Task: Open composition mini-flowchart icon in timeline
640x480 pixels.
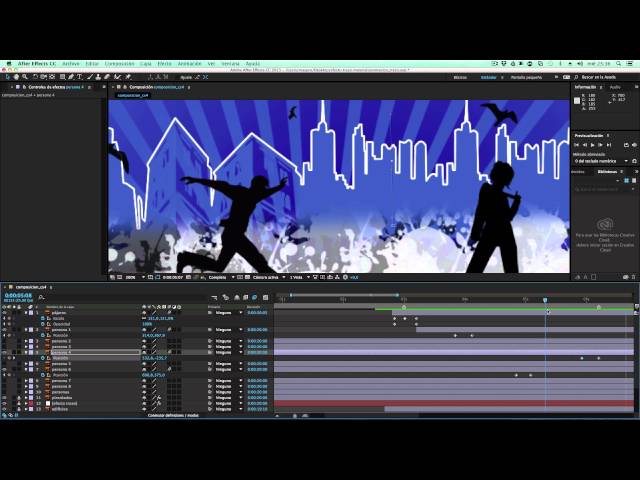Action: (x=214, y=298)
